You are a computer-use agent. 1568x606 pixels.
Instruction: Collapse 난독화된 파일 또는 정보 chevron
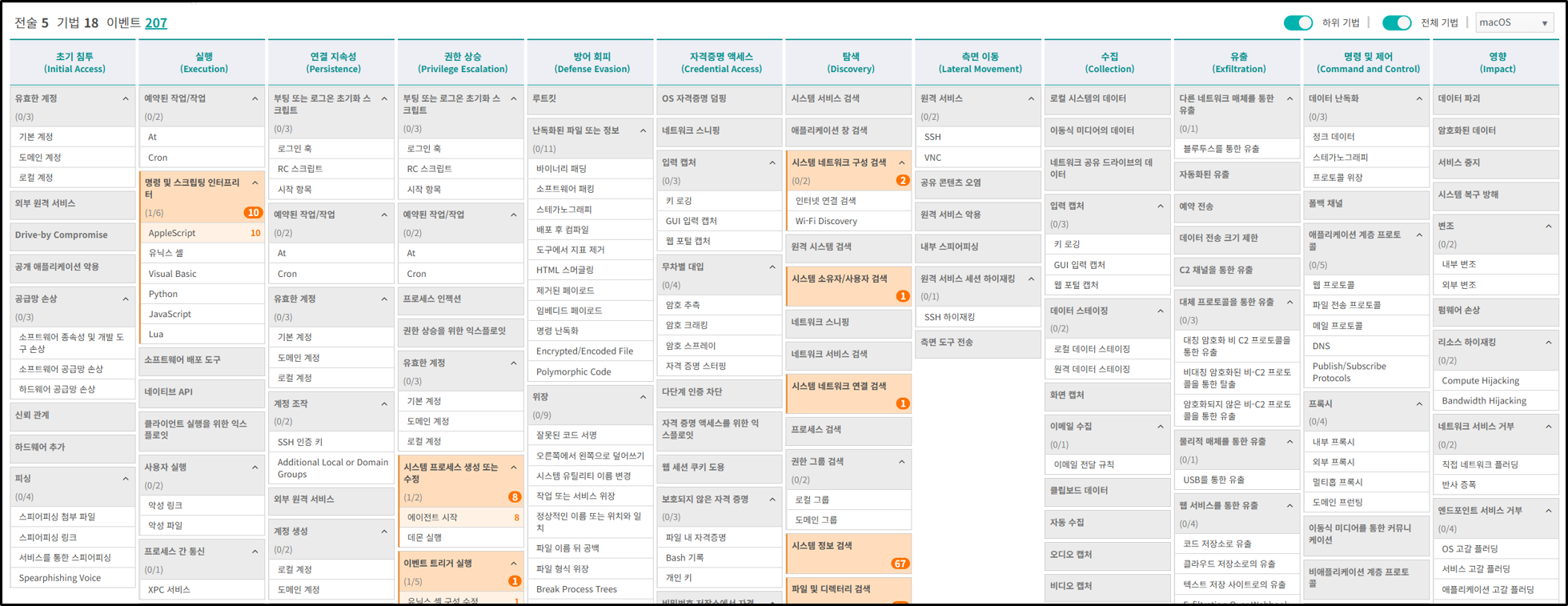coord(643,130)
